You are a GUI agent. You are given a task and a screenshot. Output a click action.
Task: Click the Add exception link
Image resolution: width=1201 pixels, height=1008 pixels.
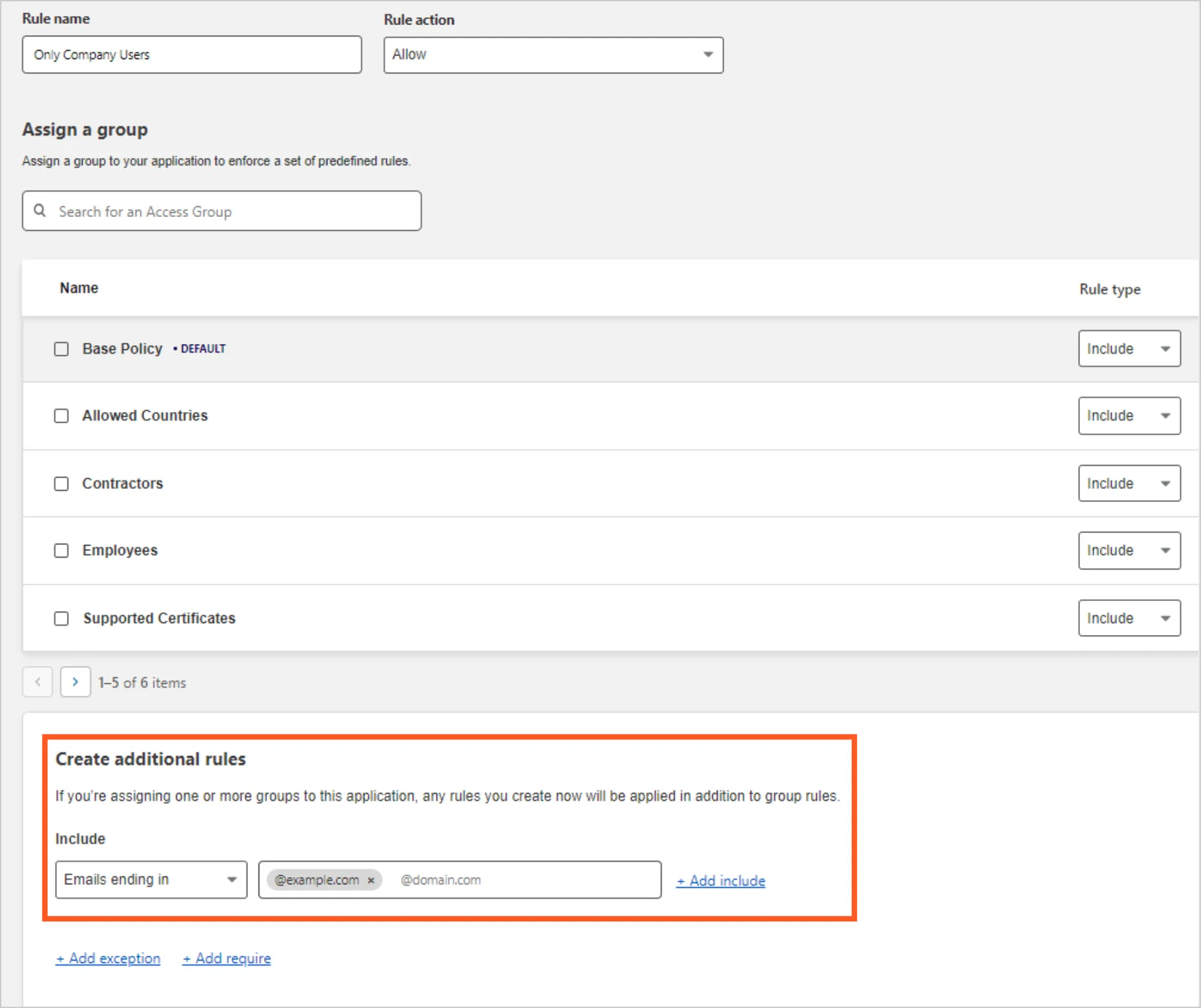click(x=107, y=958)
